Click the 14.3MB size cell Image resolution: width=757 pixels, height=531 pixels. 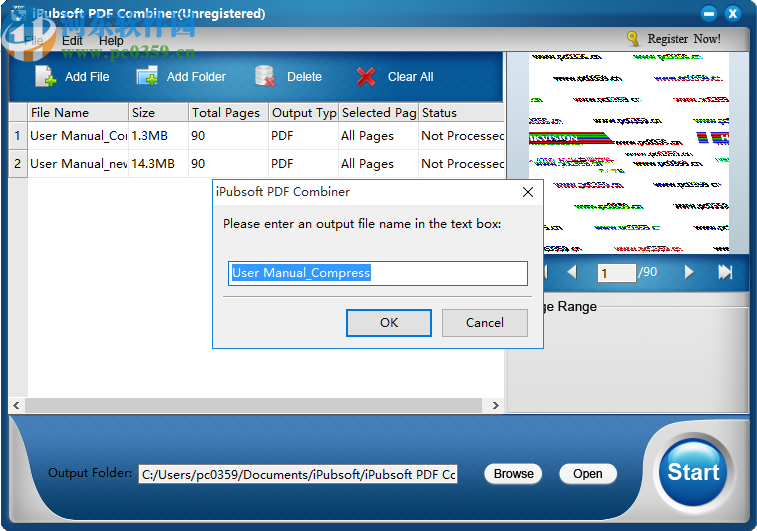[158, 164]
